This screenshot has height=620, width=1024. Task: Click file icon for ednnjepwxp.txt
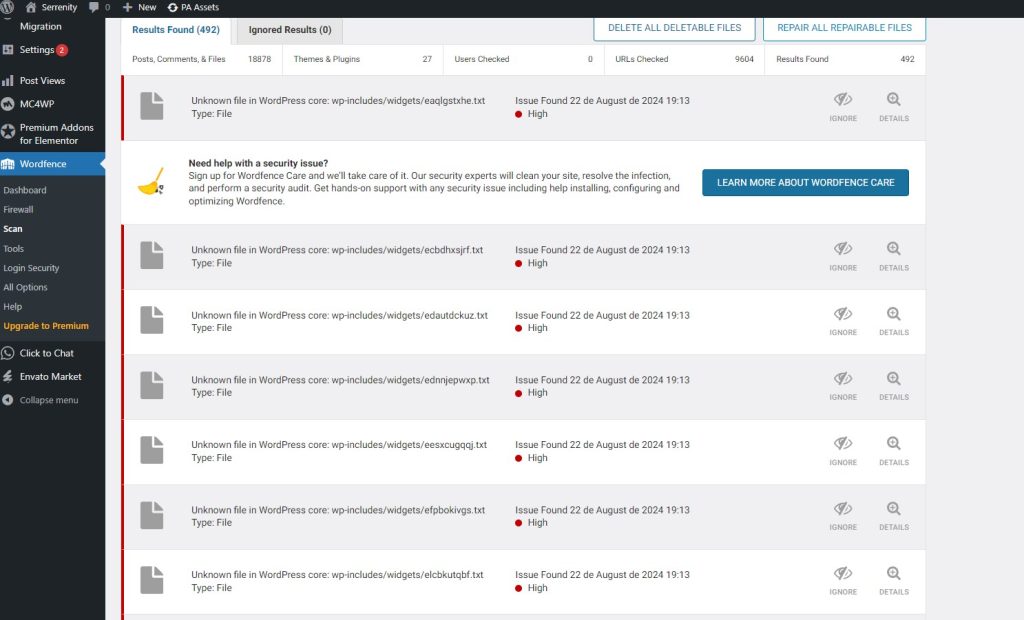(x=152, y=385)
